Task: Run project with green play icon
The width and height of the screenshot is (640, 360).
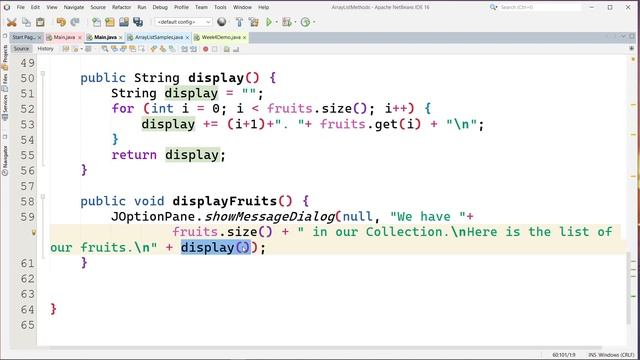Action: coord(269,22)
